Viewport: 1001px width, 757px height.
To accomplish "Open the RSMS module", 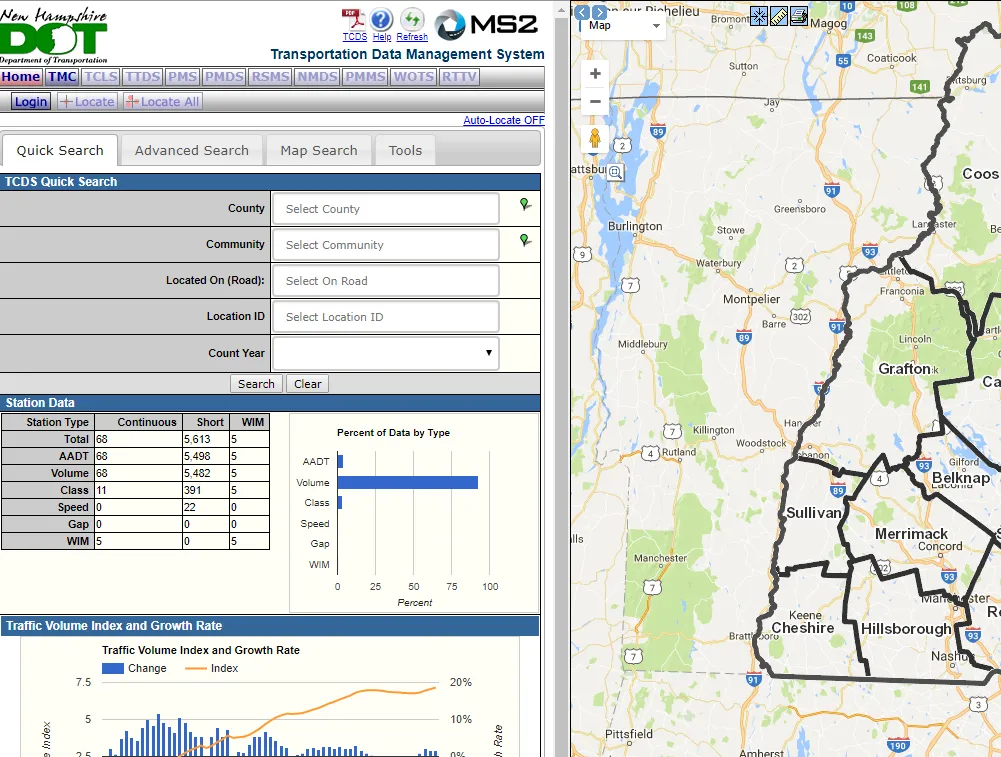I will point(270,77).
